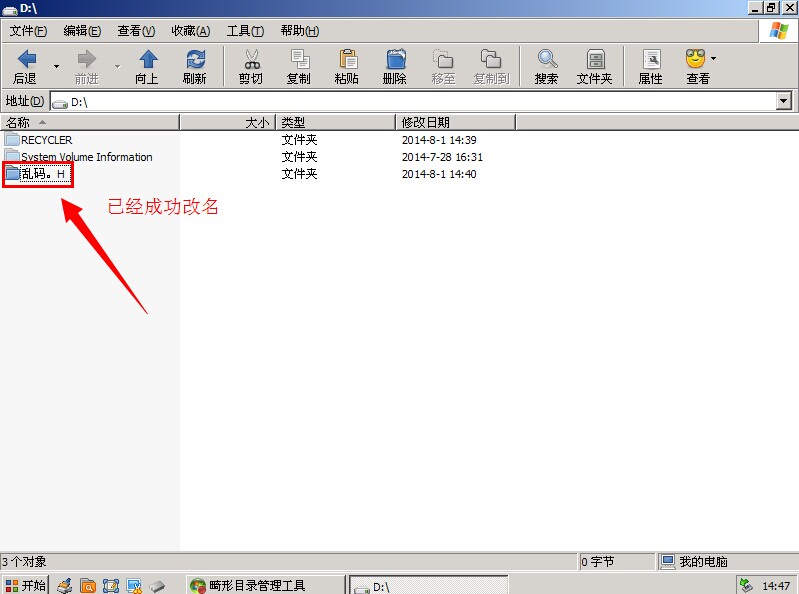Select the System Volume Information folder
This screenshot has height=594, width=799.
pos(87,157)
